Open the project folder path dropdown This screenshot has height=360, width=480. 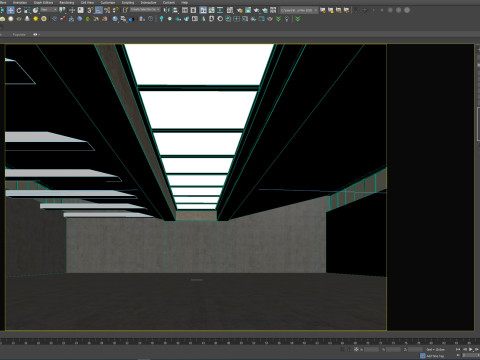298,10
